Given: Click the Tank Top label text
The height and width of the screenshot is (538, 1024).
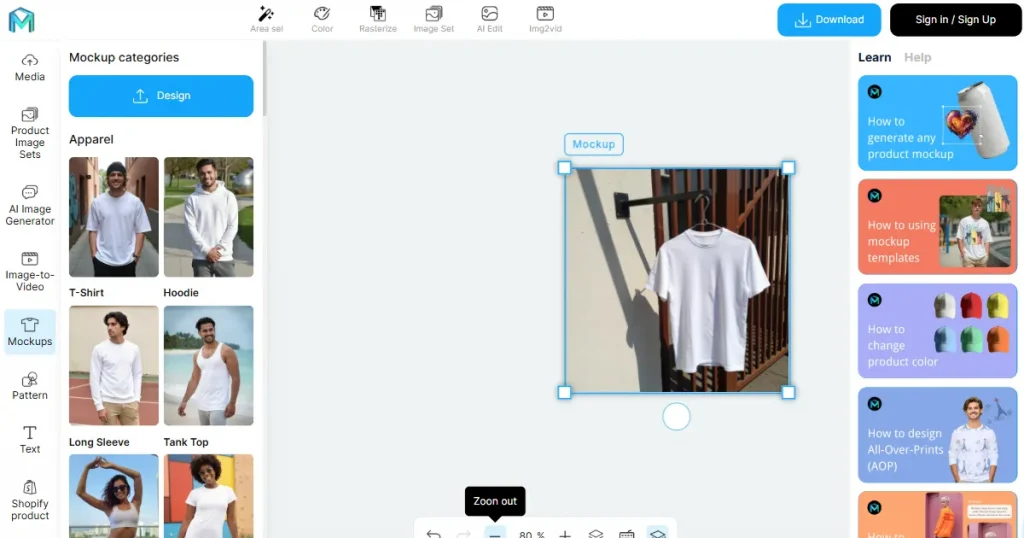Looking at the screenshot, I should click(x=186, y=442).
